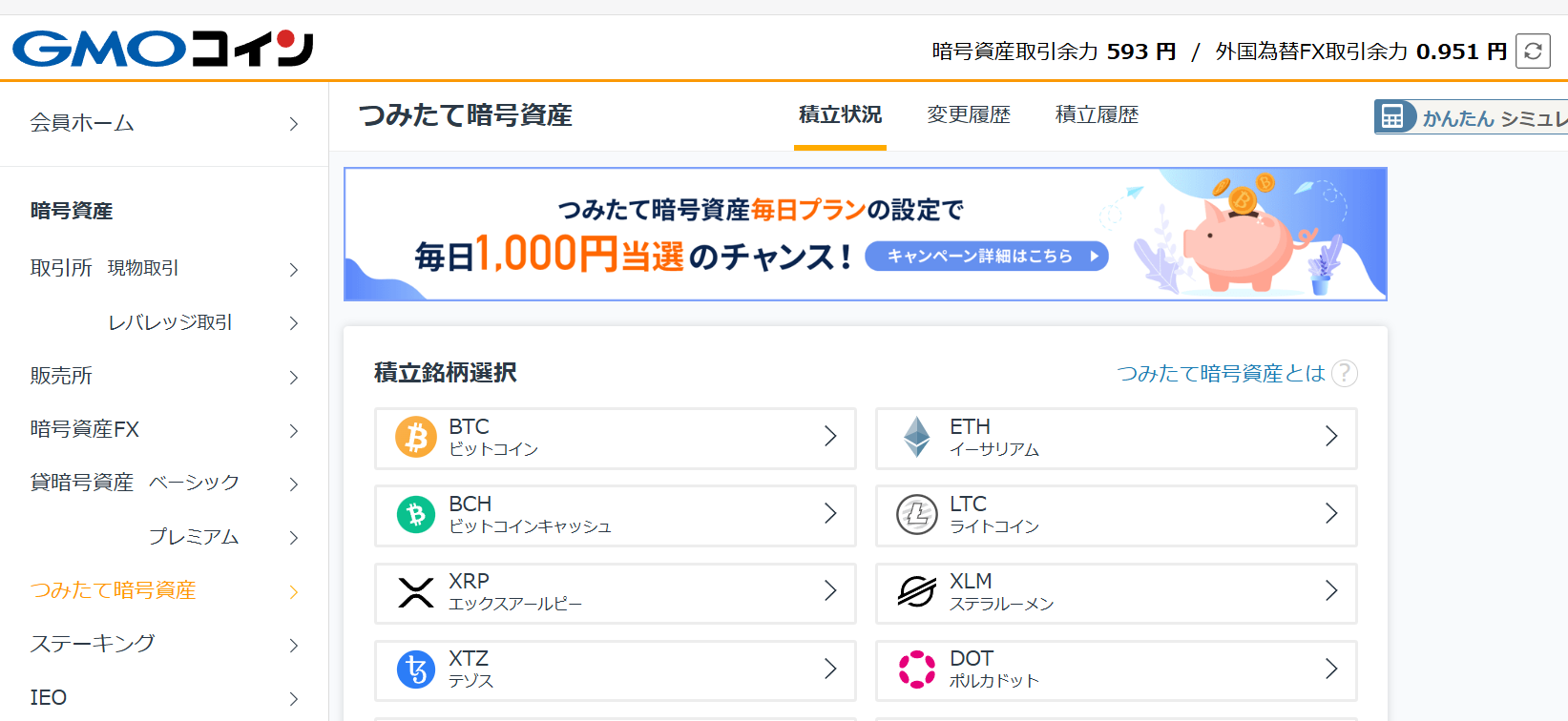The width and height of the screenshot is (1568, 721).
Task: Open IEO in the sidebar
Action: pyautogui.click(x=48, y=697)
